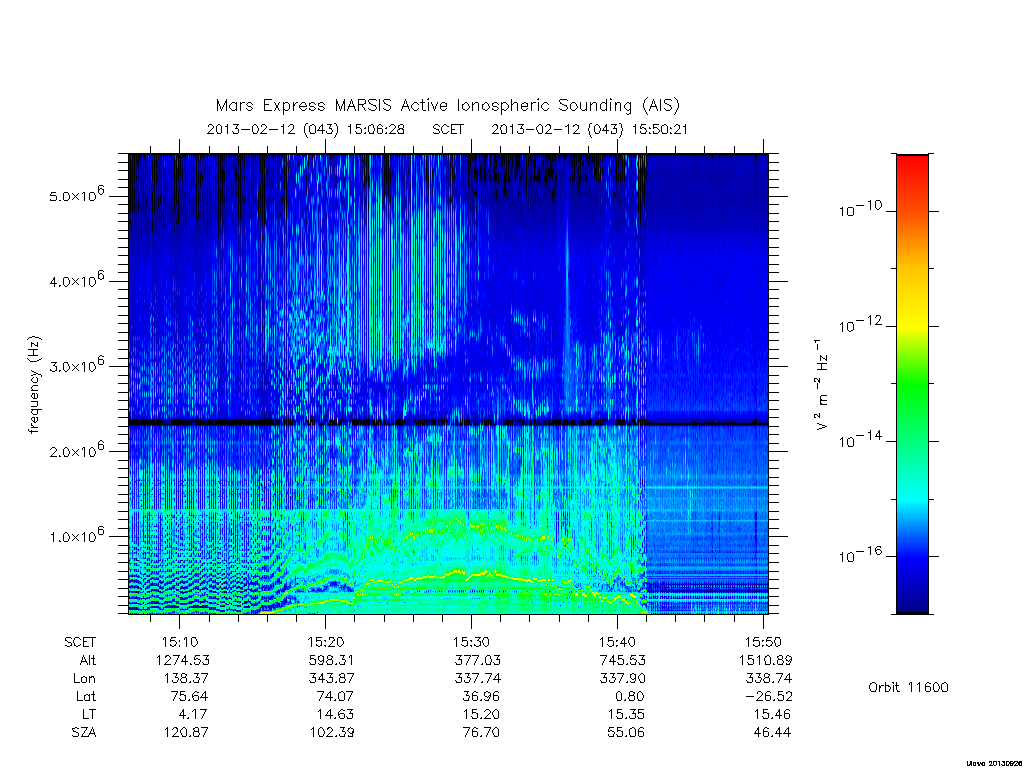Select the 15:20 SCET tick label
Screen dimensions: 1024x768
pyautogui.click(x=325, y=642)
